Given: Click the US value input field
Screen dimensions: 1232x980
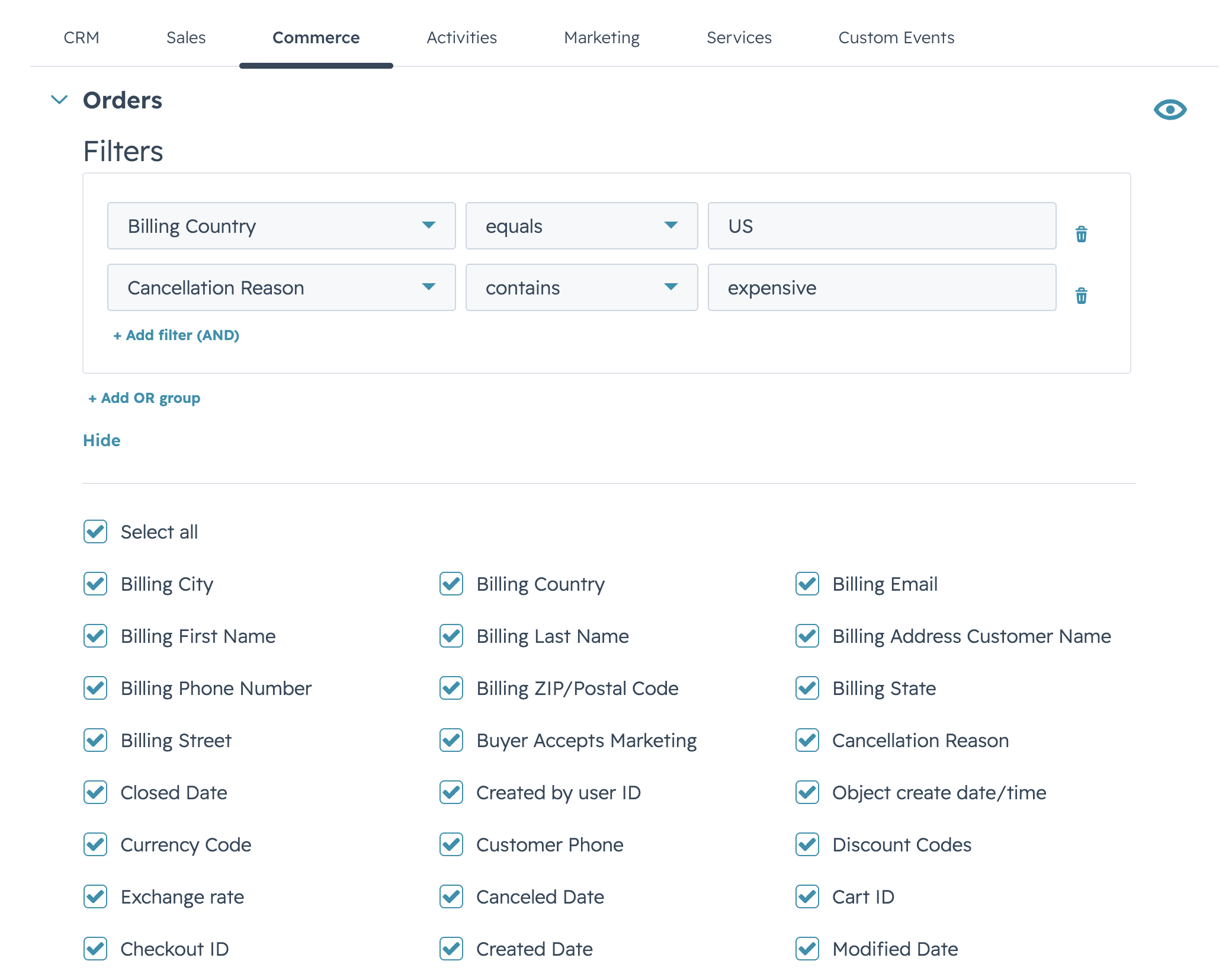Looking at the screenshot, I should tap(882, 226).
